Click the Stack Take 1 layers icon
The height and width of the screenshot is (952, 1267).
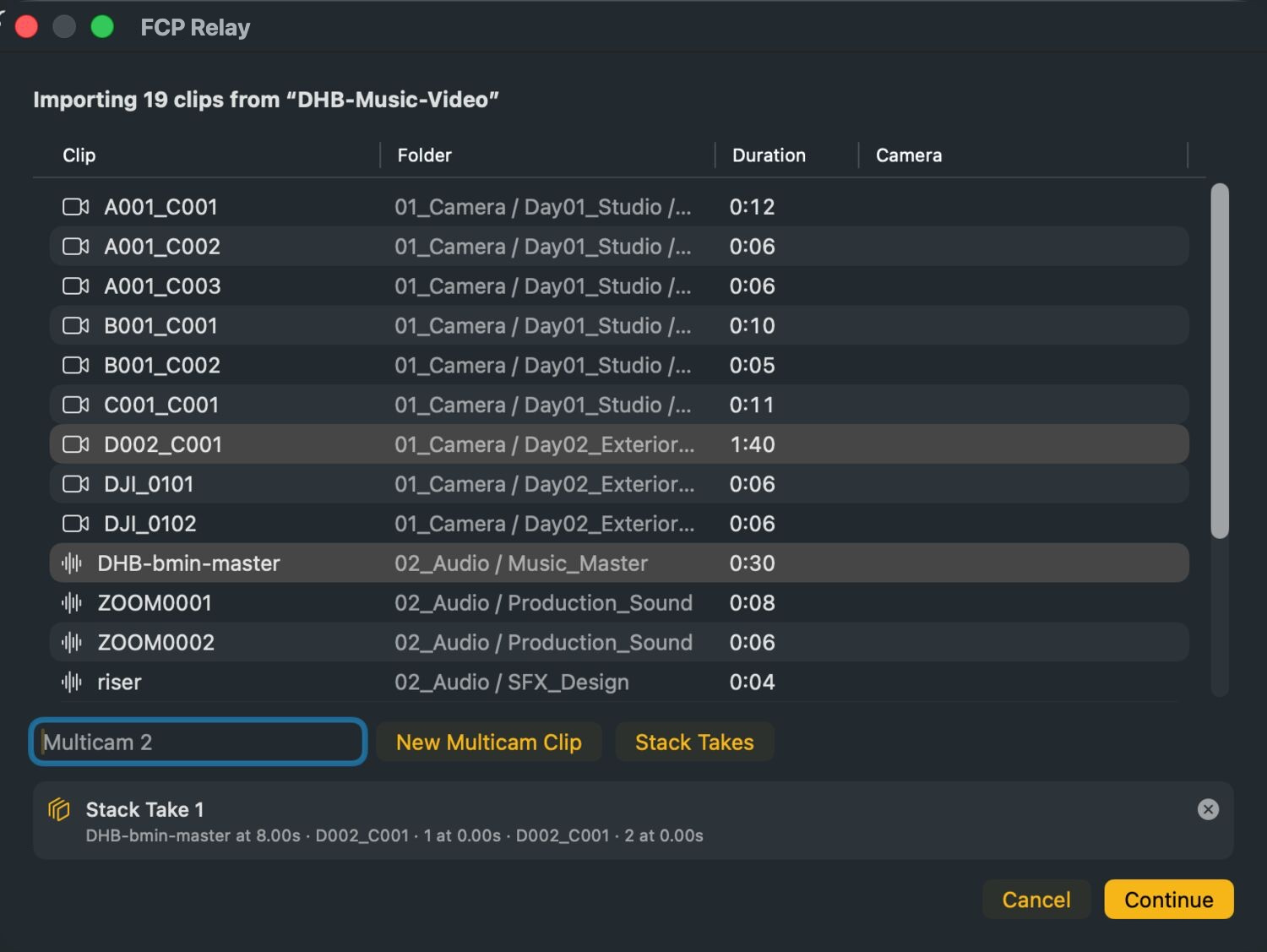pos(59,809)
